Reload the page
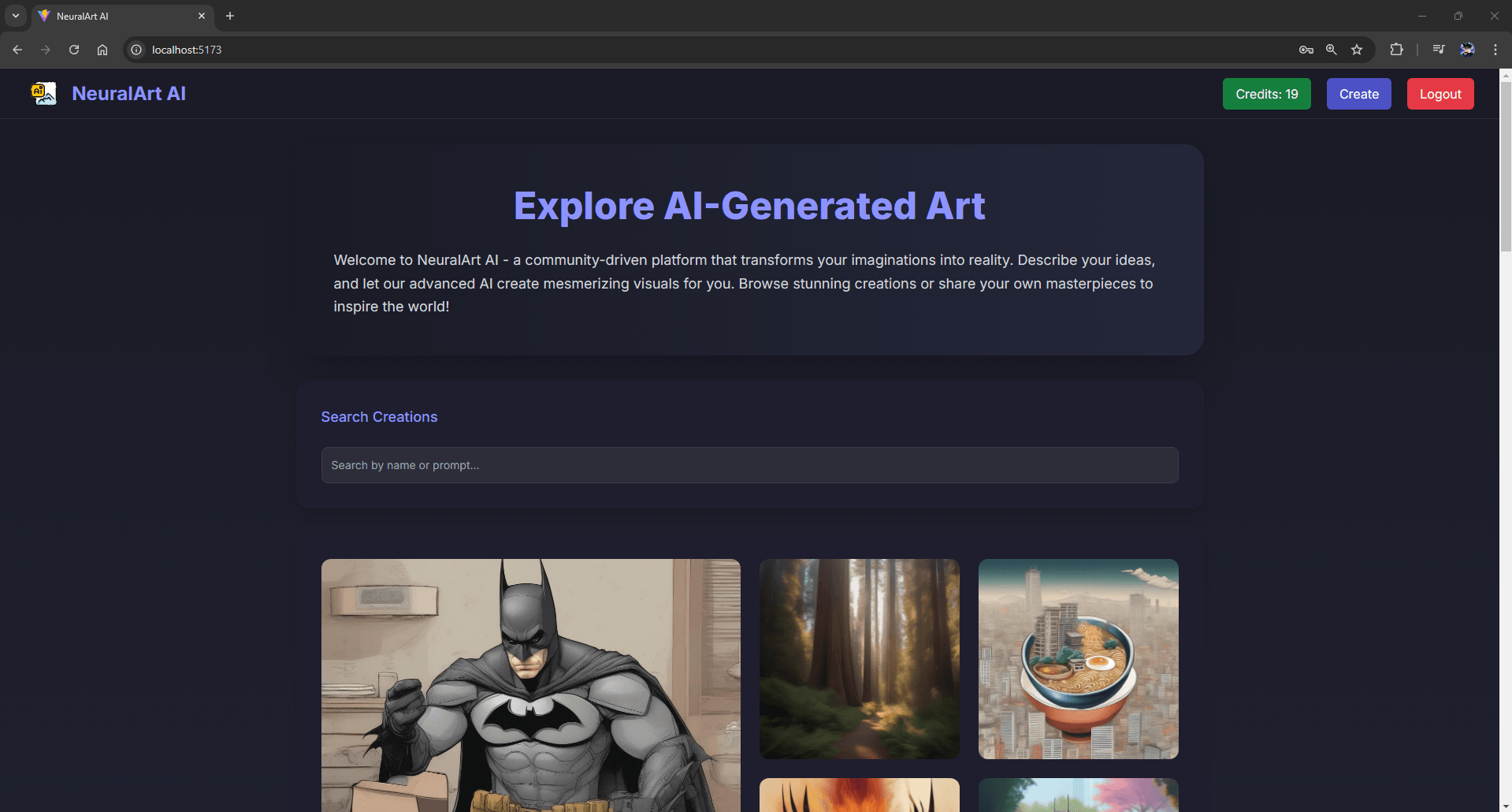The image size is (1512, 812). tap(74, 50)
